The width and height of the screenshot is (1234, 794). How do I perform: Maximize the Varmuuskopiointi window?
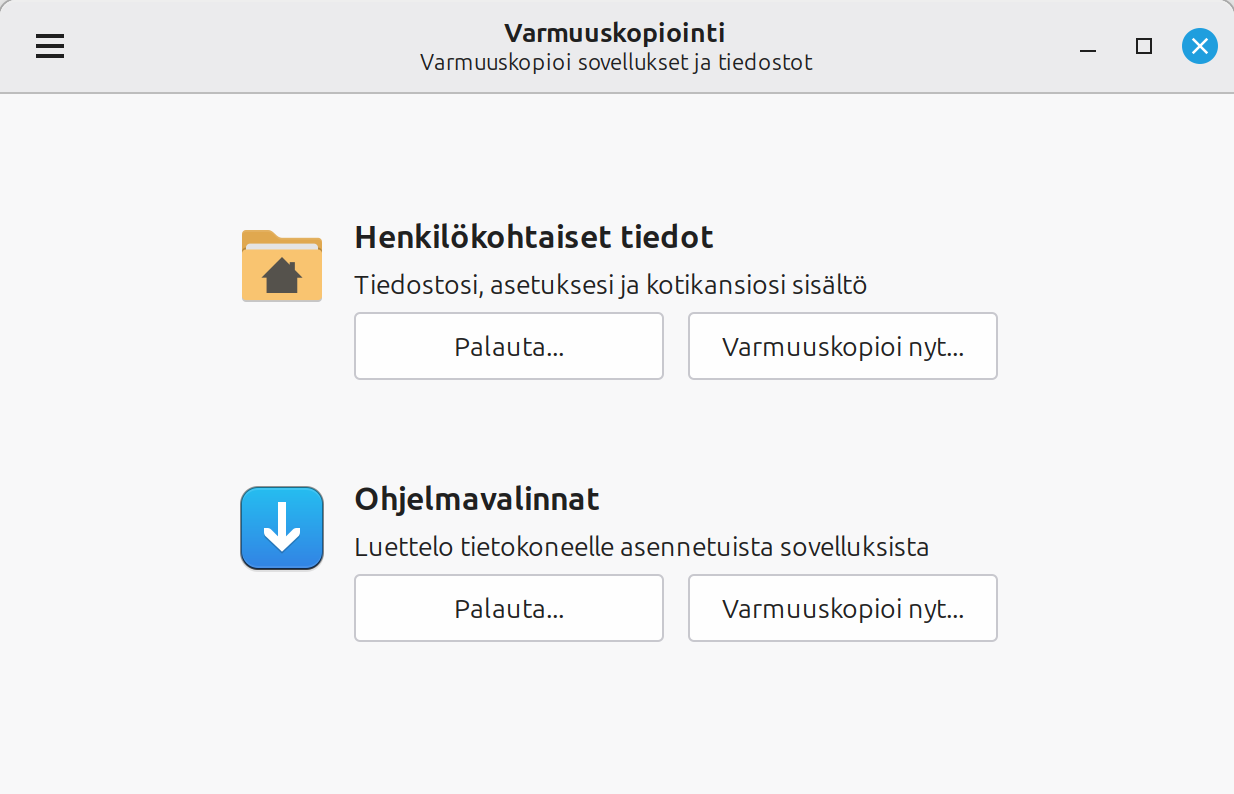pos(1144,46)
